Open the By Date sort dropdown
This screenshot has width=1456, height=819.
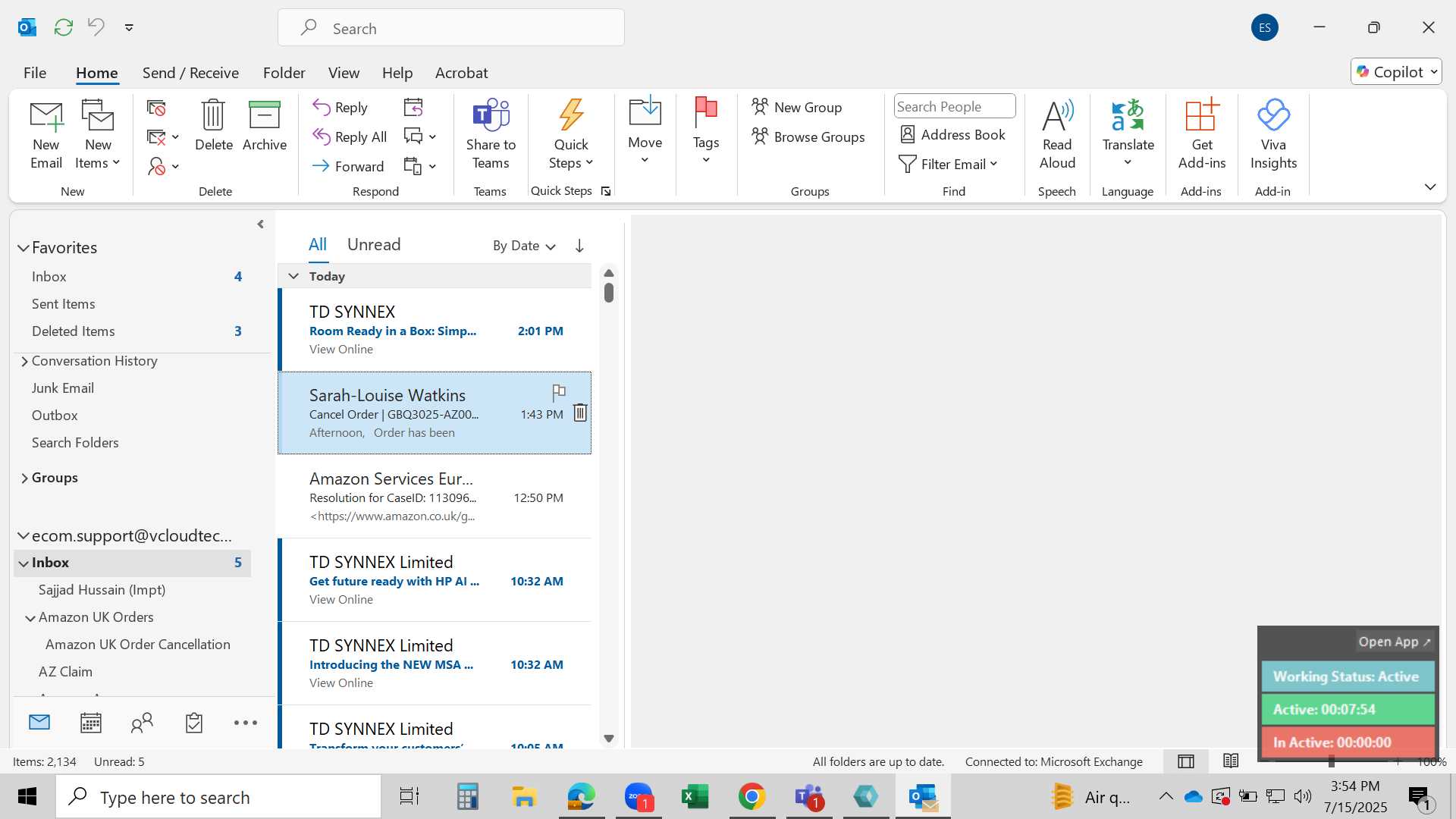click(x=524, y=246)
